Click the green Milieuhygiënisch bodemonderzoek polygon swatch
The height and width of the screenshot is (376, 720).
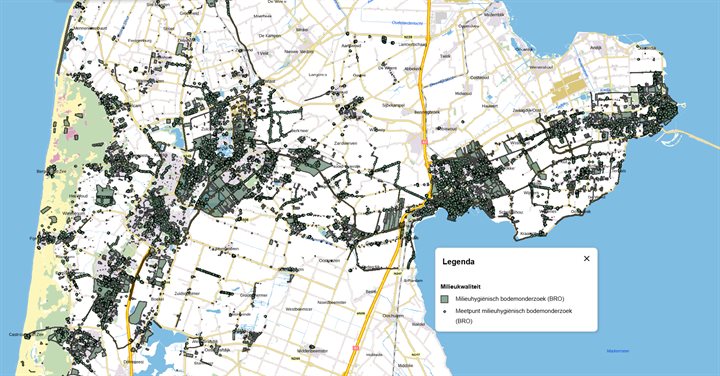(x=444, y=299)
